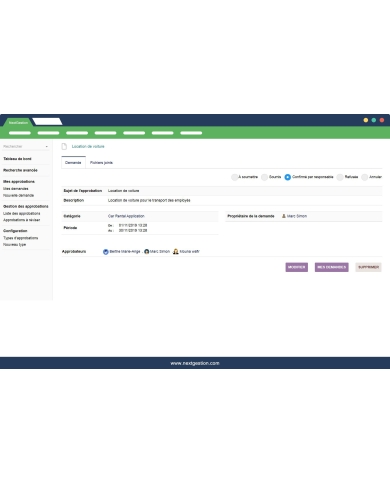
Task: Click the document icon beside Location de voiture
Action: point(64,146)
